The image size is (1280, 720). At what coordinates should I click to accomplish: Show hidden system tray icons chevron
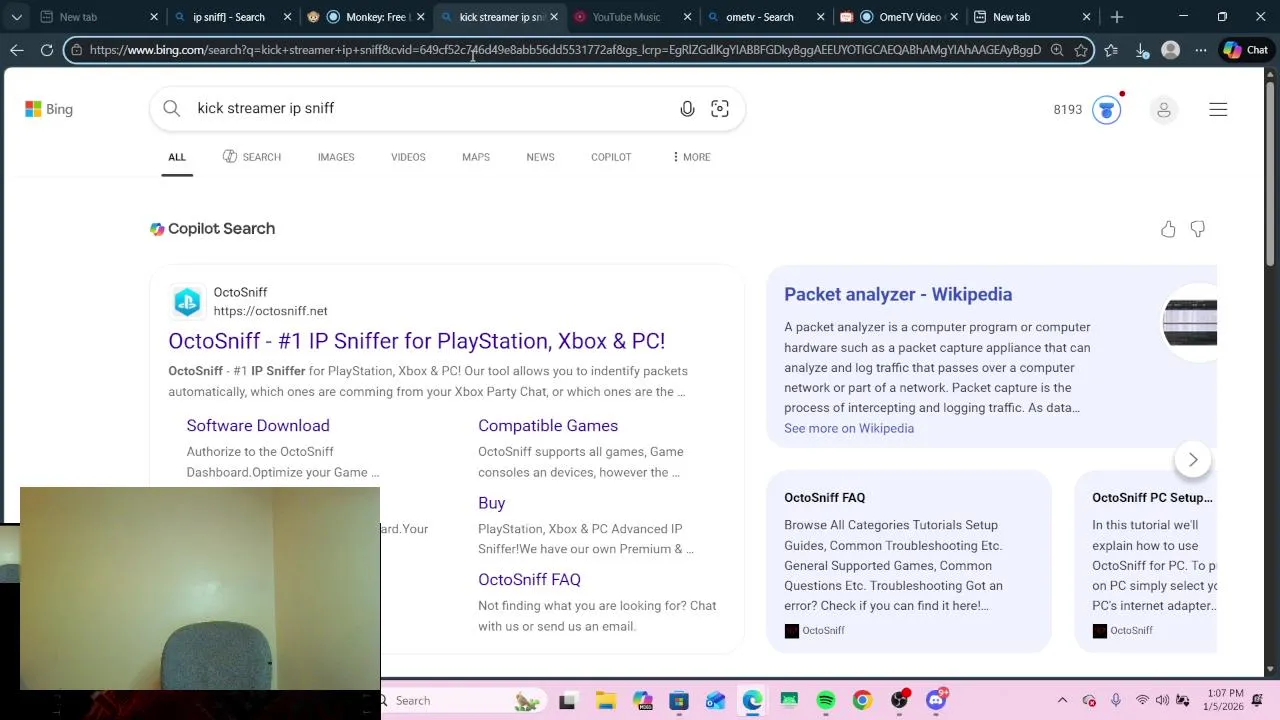1062,701
